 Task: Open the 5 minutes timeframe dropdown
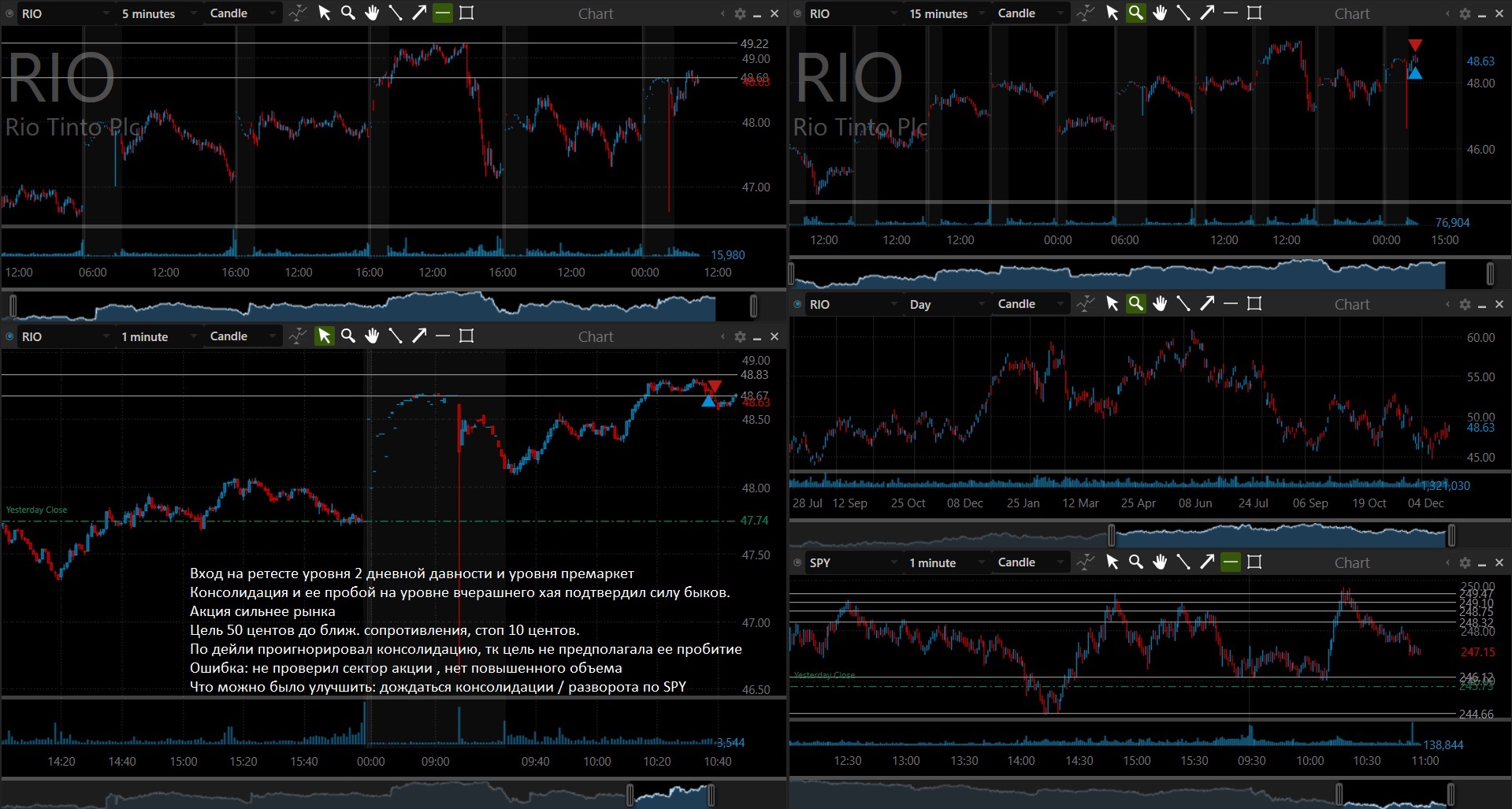pos(160,13)
